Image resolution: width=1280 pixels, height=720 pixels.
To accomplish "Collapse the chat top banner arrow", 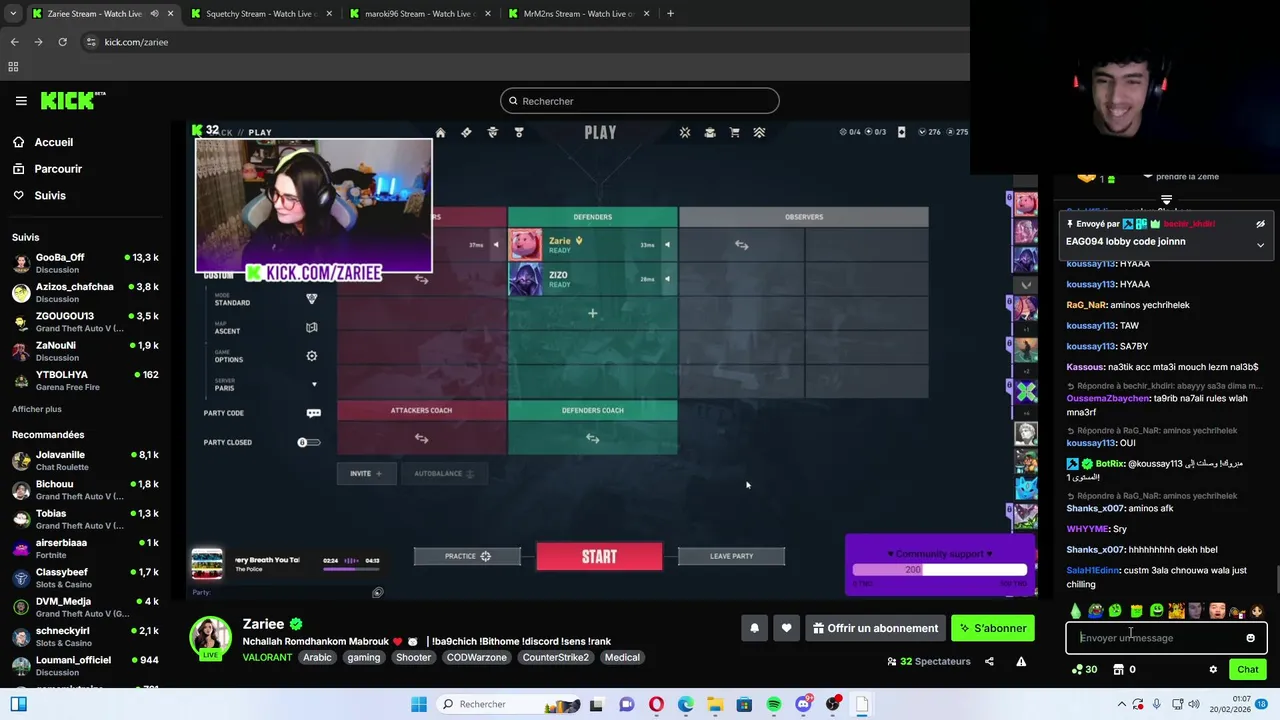I will click(1166, 200).
